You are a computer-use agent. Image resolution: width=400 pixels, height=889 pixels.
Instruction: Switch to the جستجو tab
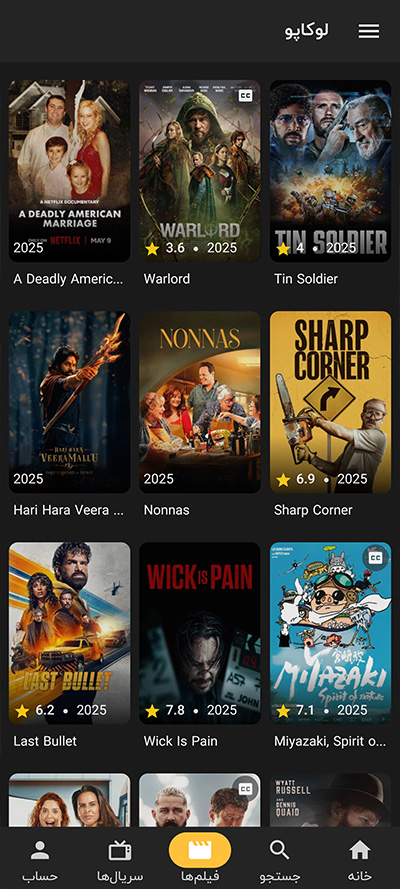pyautogui.click(x=280, y=877)
